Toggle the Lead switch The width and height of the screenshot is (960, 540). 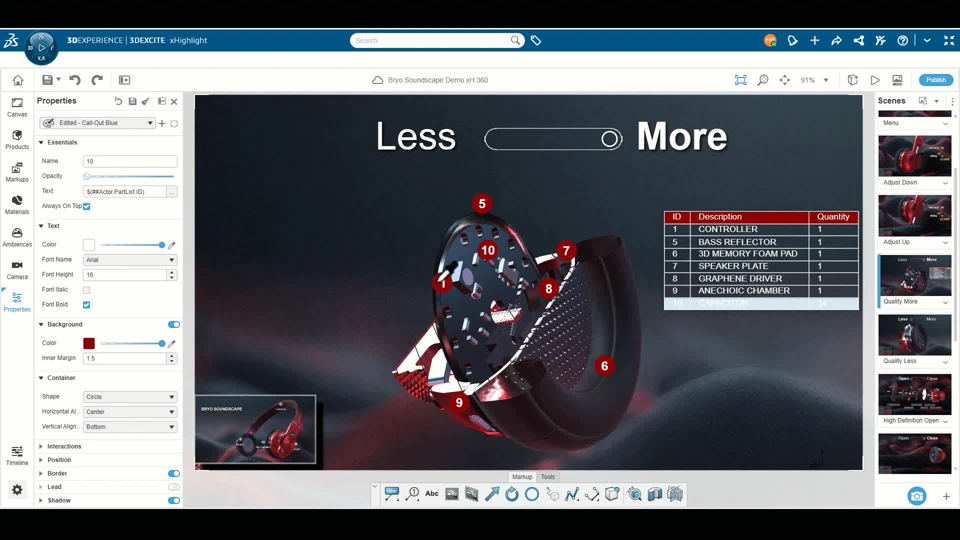(174, 487)
